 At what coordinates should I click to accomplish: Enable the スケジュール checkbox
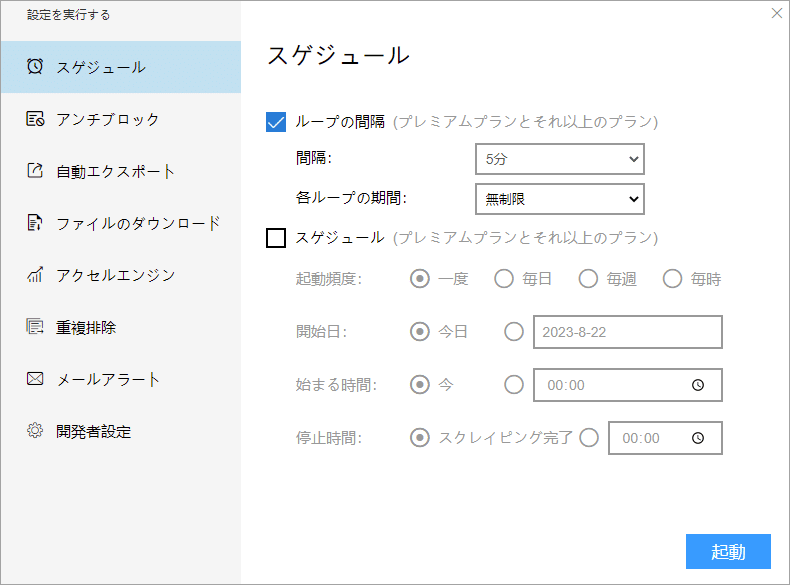coord(277,238)
